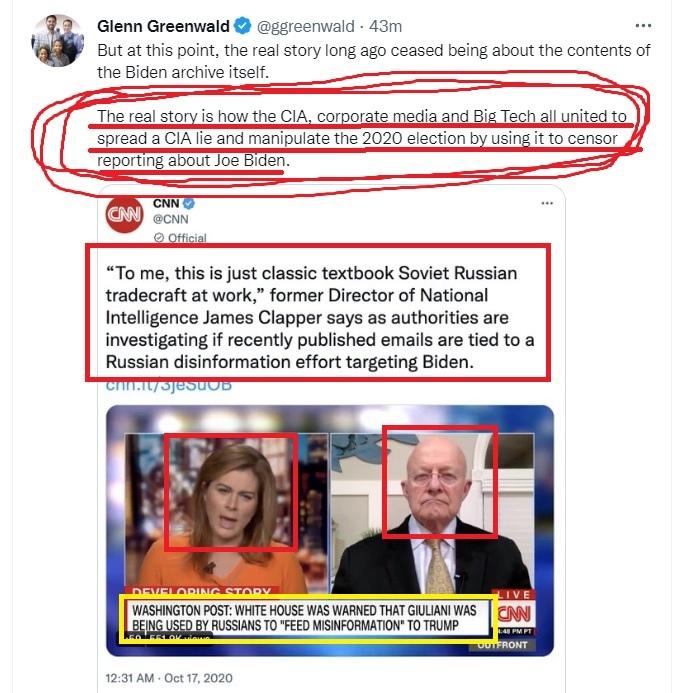Viewport: 676px width, 693px height.
Task: Open the 43m timestamp link
Action: [385, 27]
